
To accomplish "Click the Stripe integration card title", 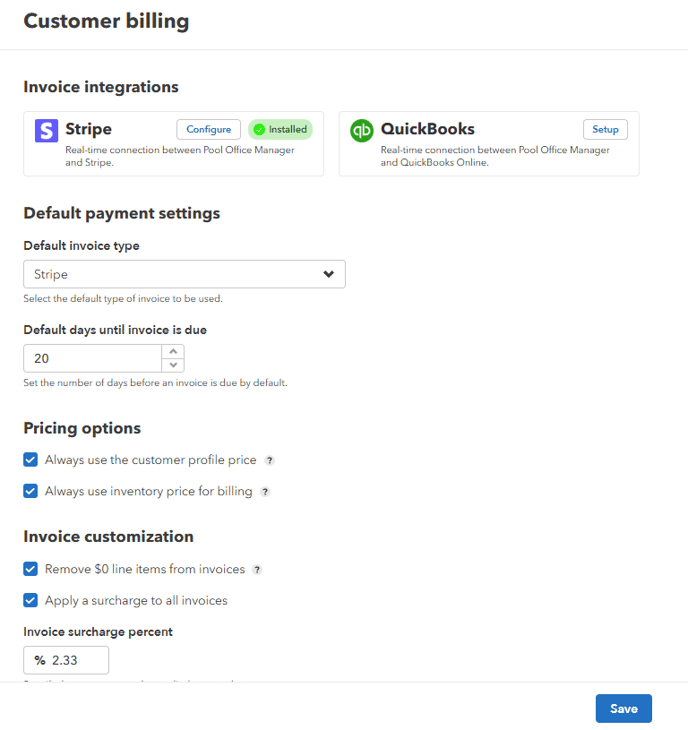I will pos(88,129).
